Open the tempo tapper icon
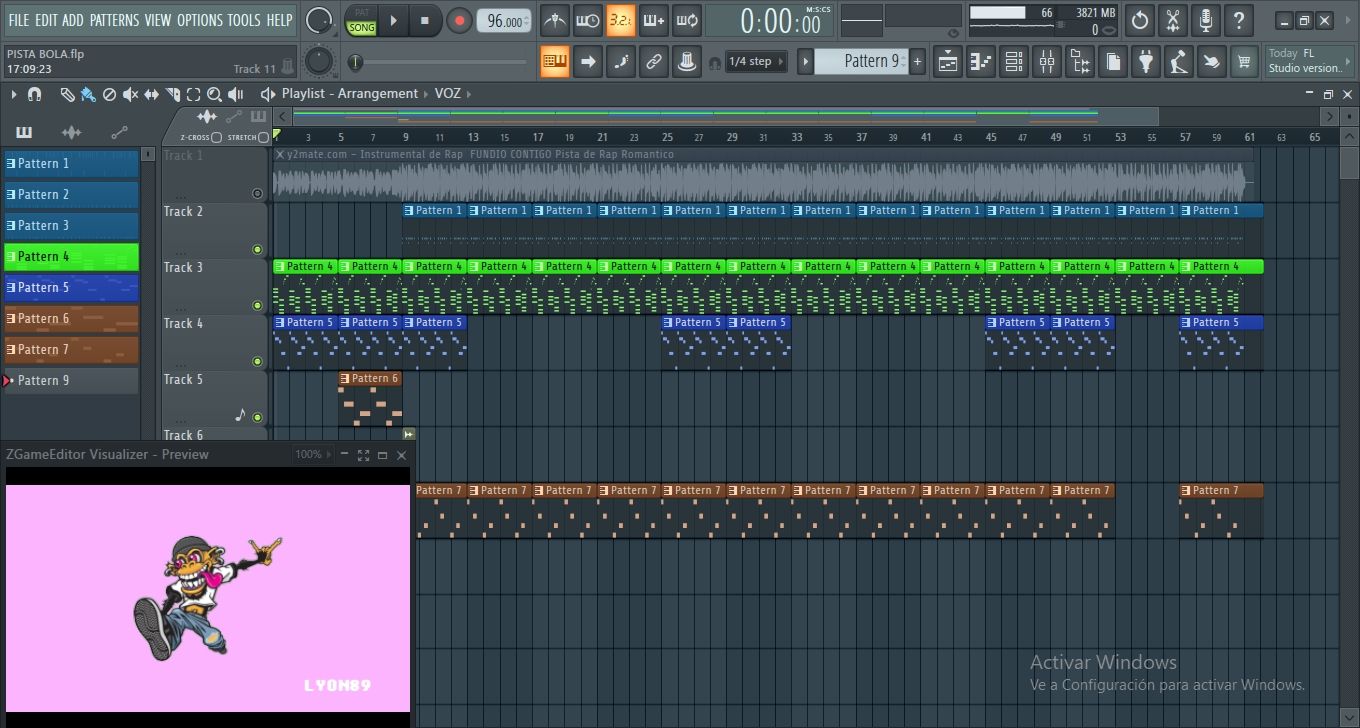1360x728 pixels. click(1179, 62)
